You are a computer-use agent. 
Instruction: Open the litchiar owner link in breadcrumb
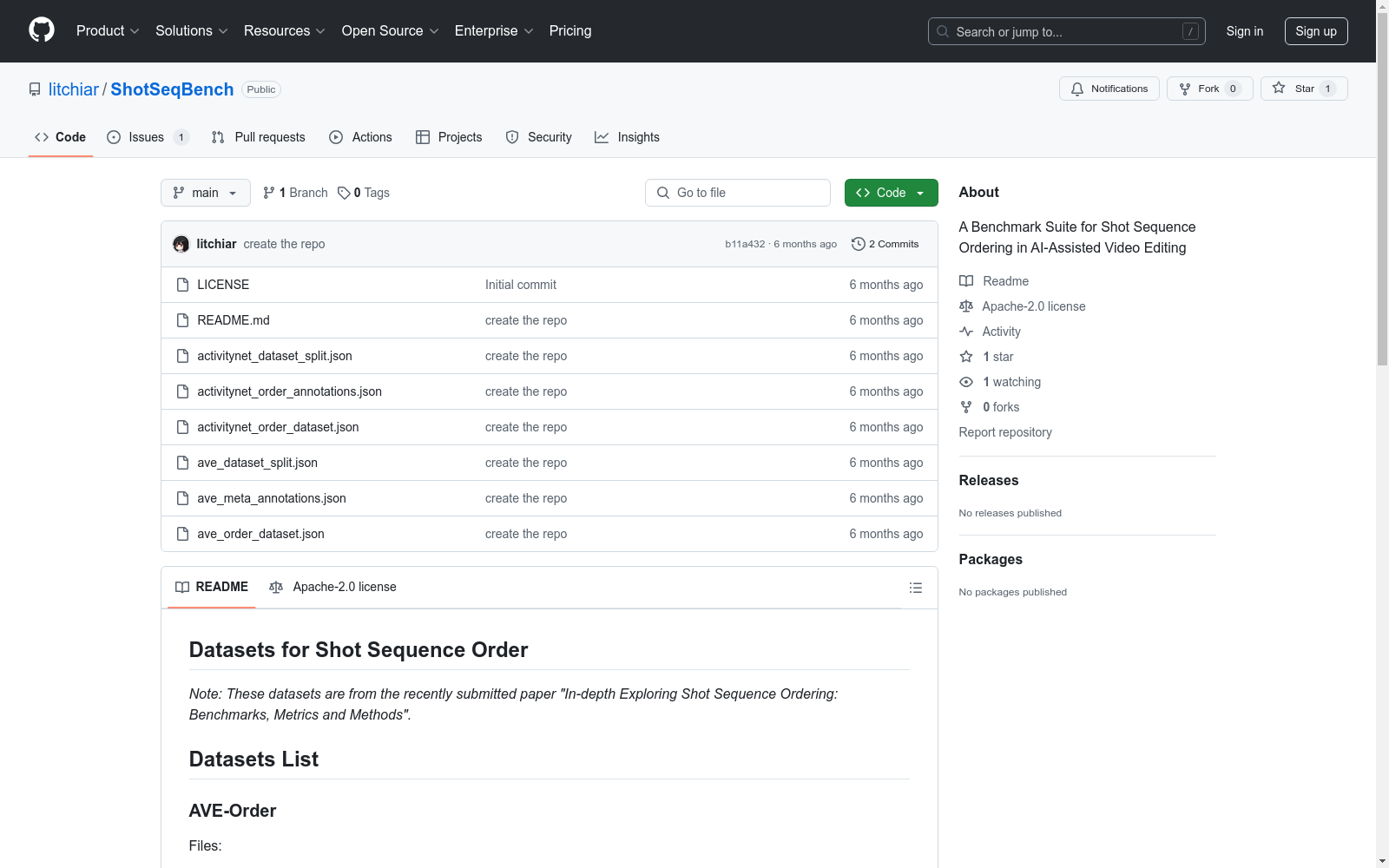[74, 89]
